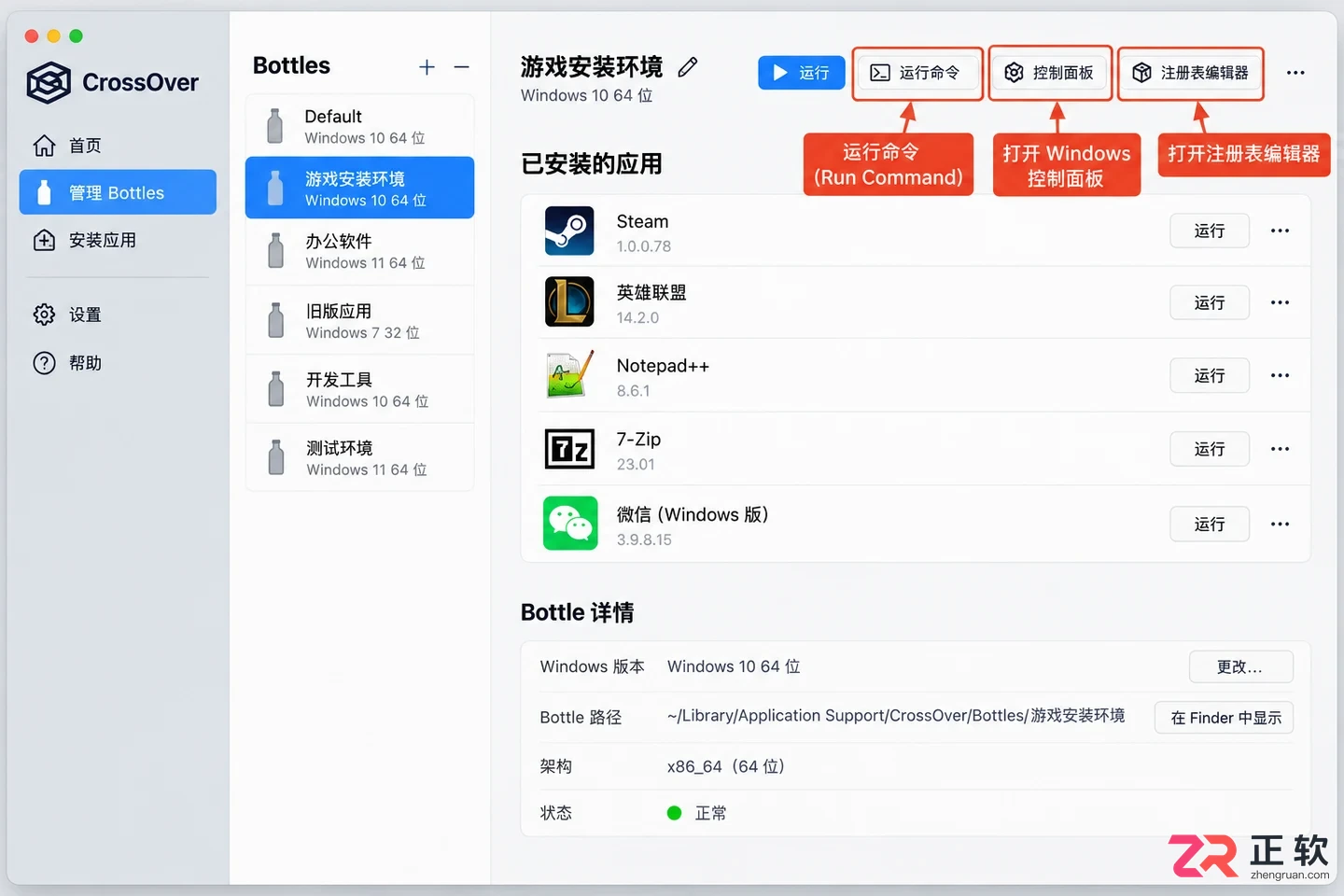Click the Windows 10 64 位 version value
Viewport: 1344px width, 896px height.
point(734,666)
